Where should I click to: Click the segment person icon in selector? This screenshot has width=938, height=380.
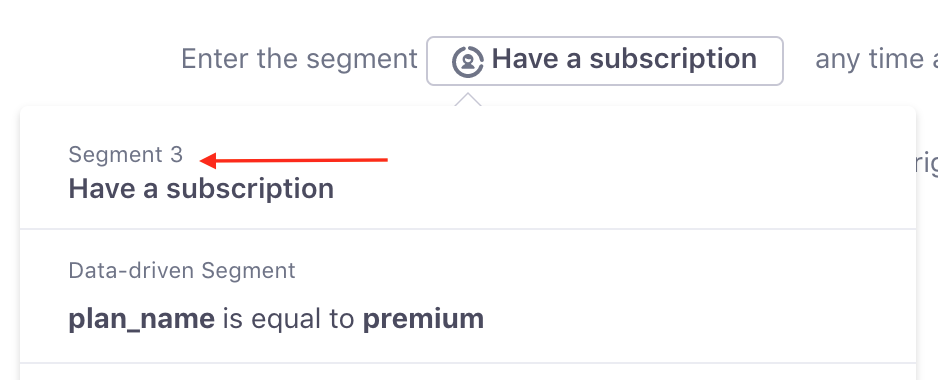point(467,61)
